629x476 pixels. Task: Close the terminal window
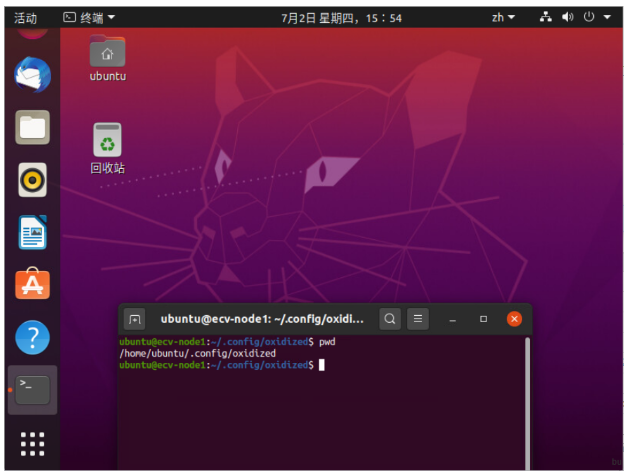[x=514, y=319]
